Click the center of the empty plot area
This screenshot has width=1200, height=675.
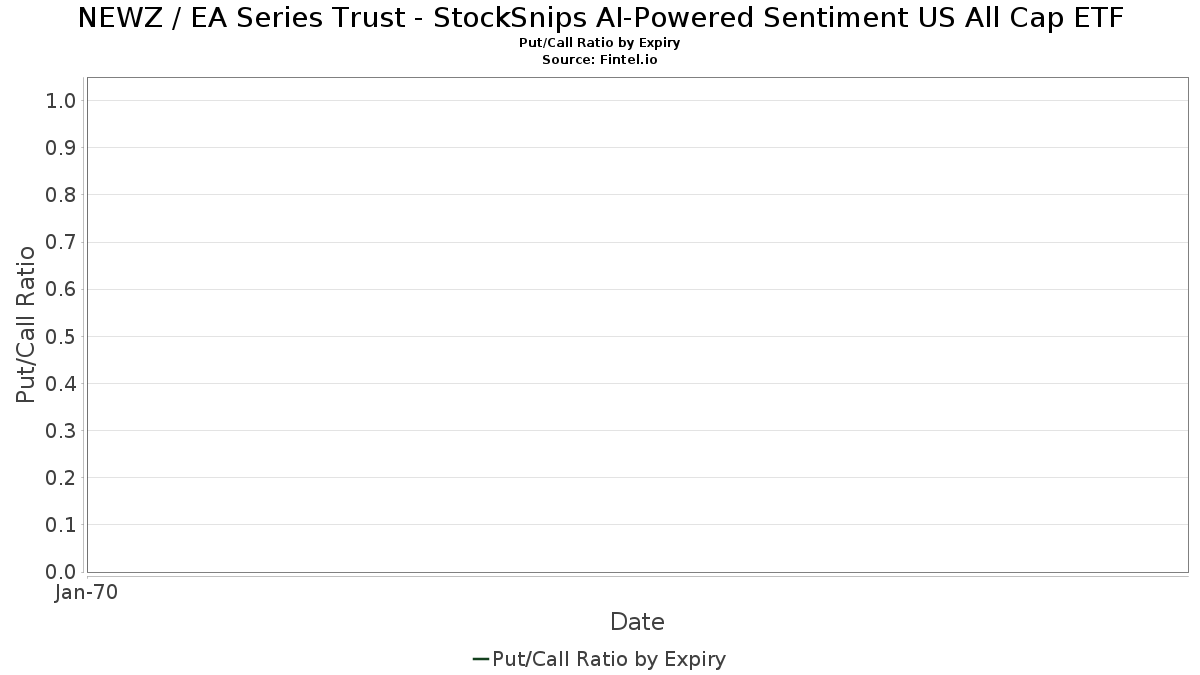point(637,325)
